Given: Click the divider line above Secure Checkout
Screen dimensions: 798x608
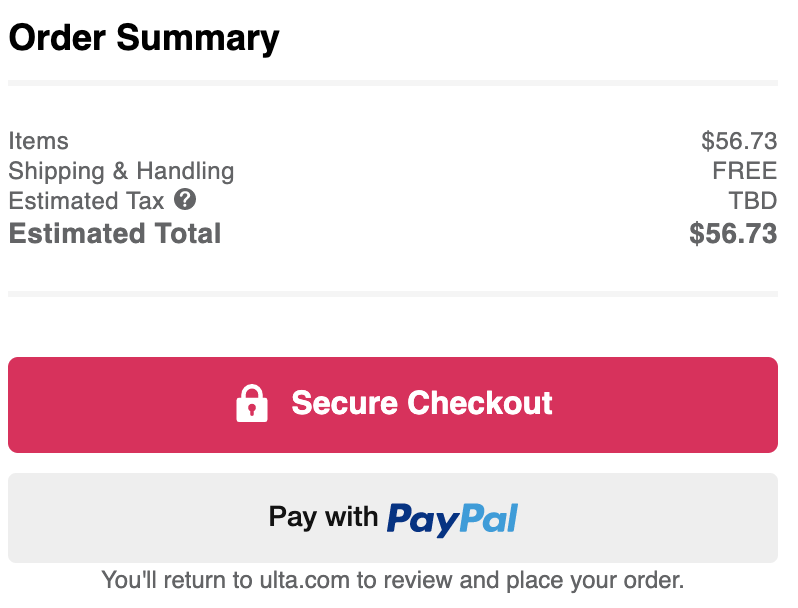Looking at the screenshot, I should pyautogui.click(x=393, y=294).
